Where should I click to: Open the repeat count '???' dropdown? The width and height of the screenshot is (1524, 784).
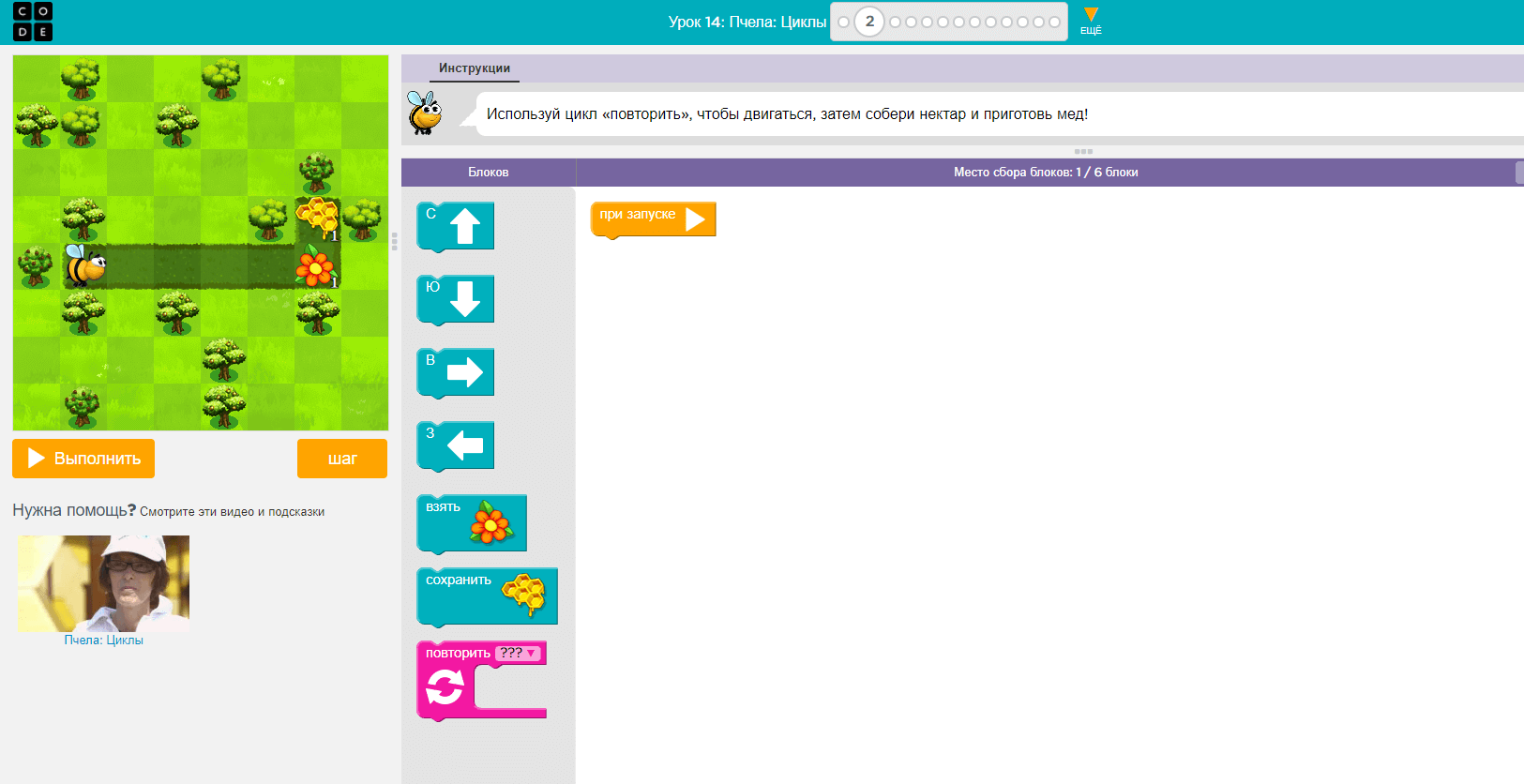518,654
